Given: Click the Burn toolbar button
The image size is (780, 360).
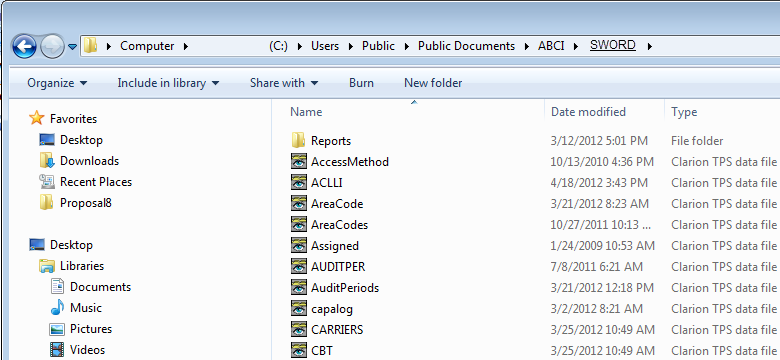Looking at the screenshot, I should [361, 83].
